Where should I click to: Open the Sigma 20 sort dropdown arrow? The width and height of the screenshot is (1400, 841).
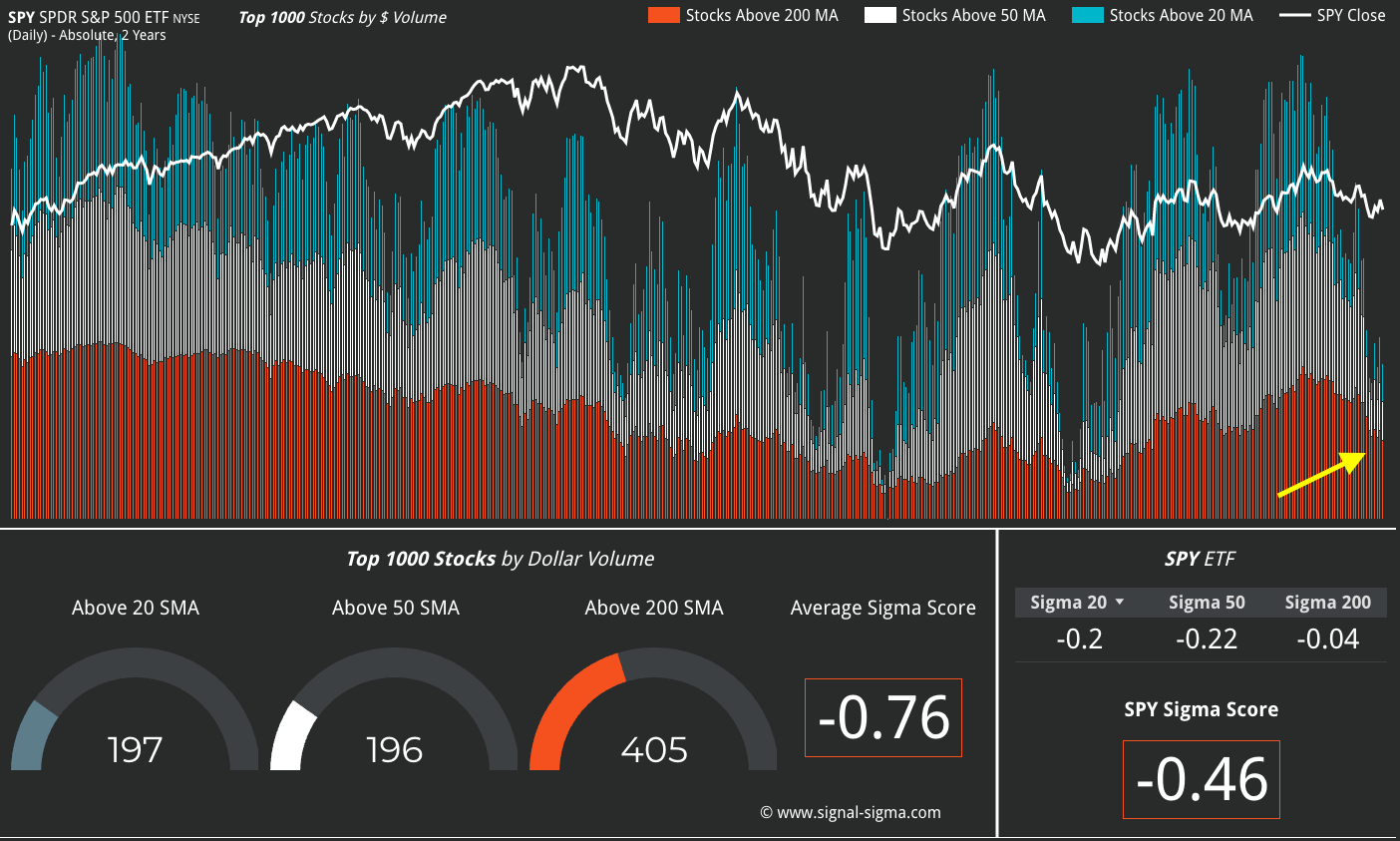coord(1119,603)
